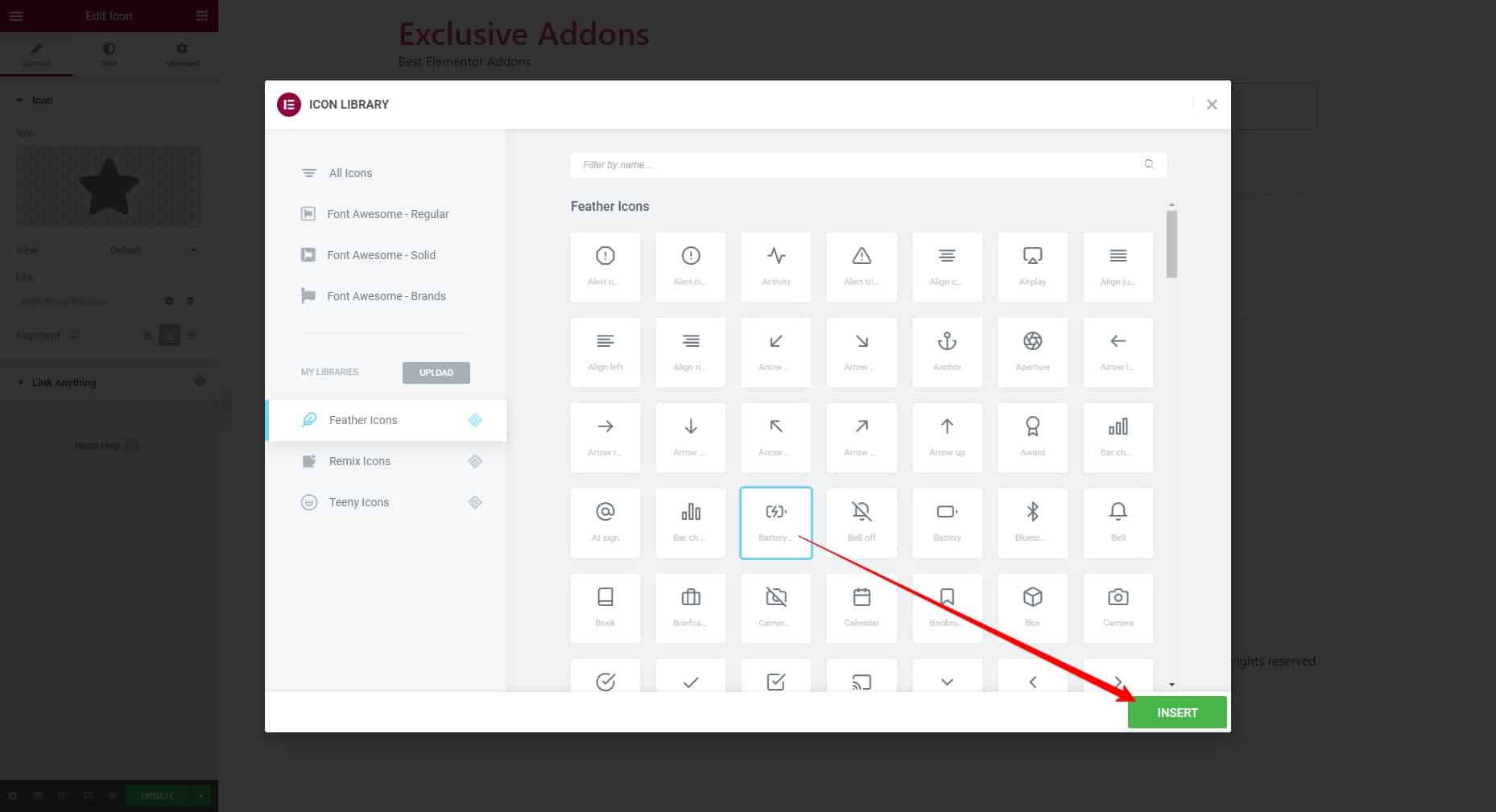Viewport: 1496px width, 812px height.
Task: Select the Arrow up icon
Action: (947, 438)
